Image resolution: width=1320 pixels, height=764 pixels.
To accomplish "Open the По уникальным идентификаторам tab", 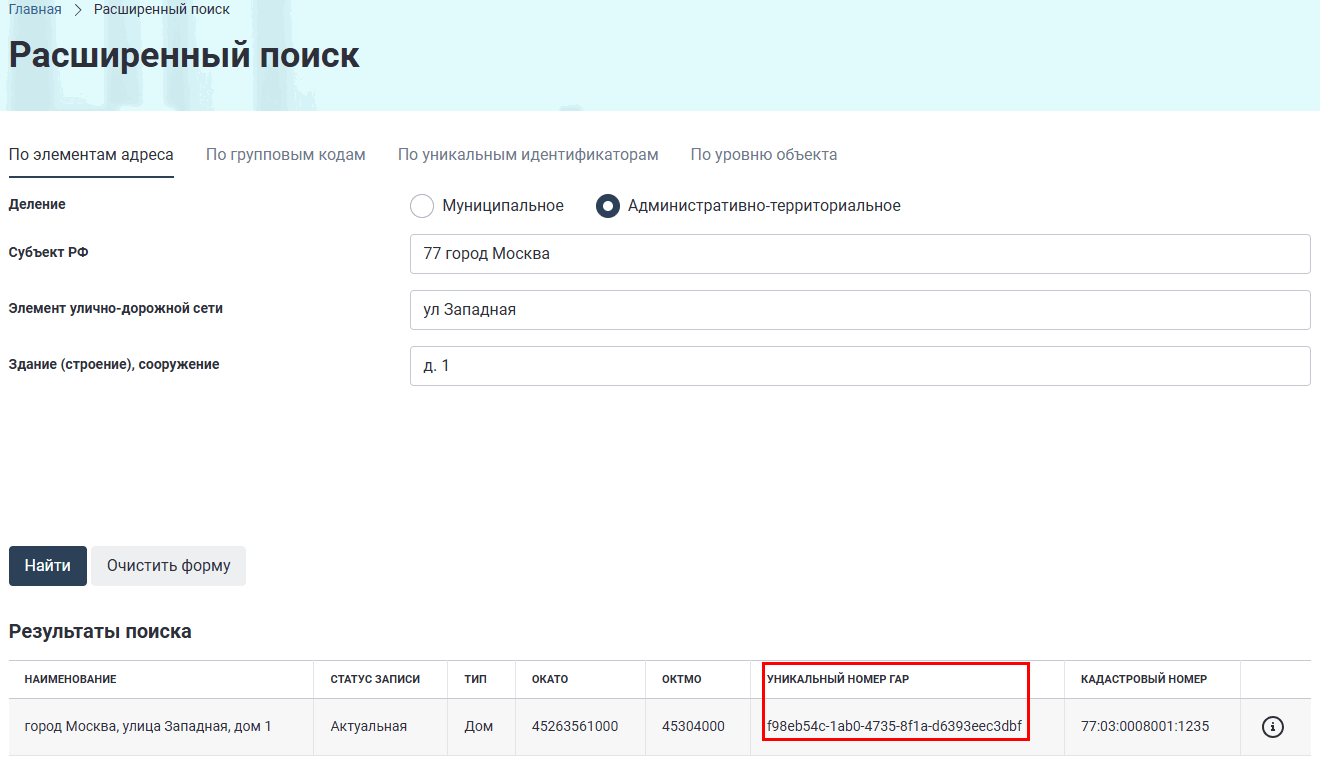I will click(x=528, y=155).
